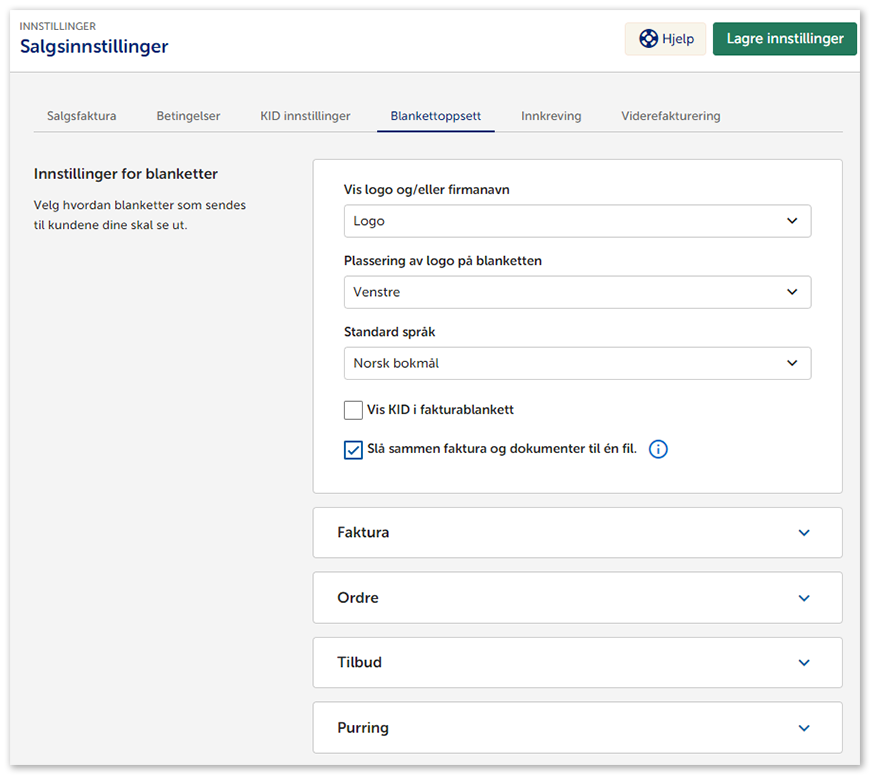
Task: Click the chevron icon in Faktura row
Action: (x=804, y=533)
